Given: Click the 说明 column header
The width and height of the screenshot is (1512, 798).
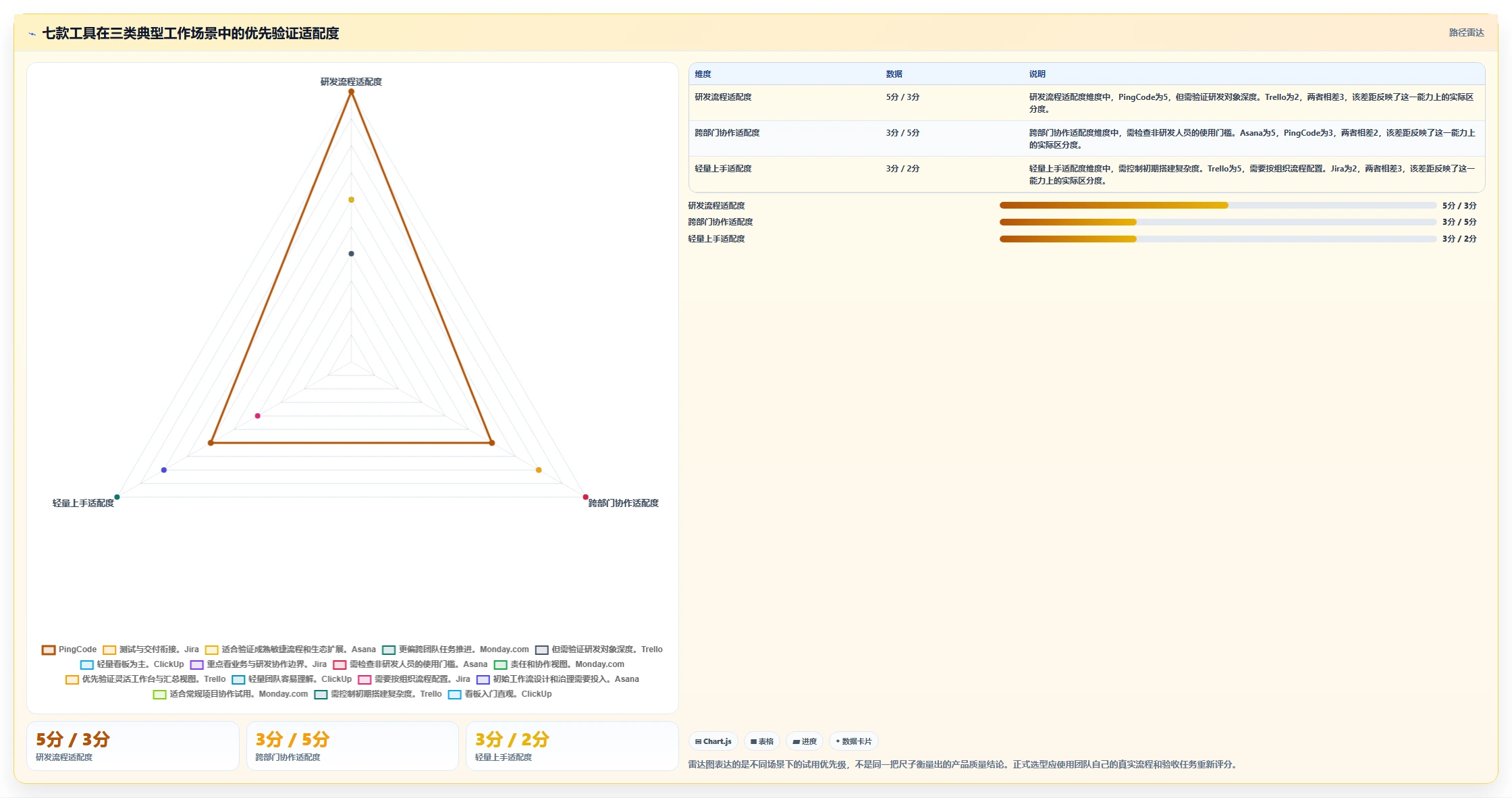Looking at the screenshot, I should tap(1037, 74).
